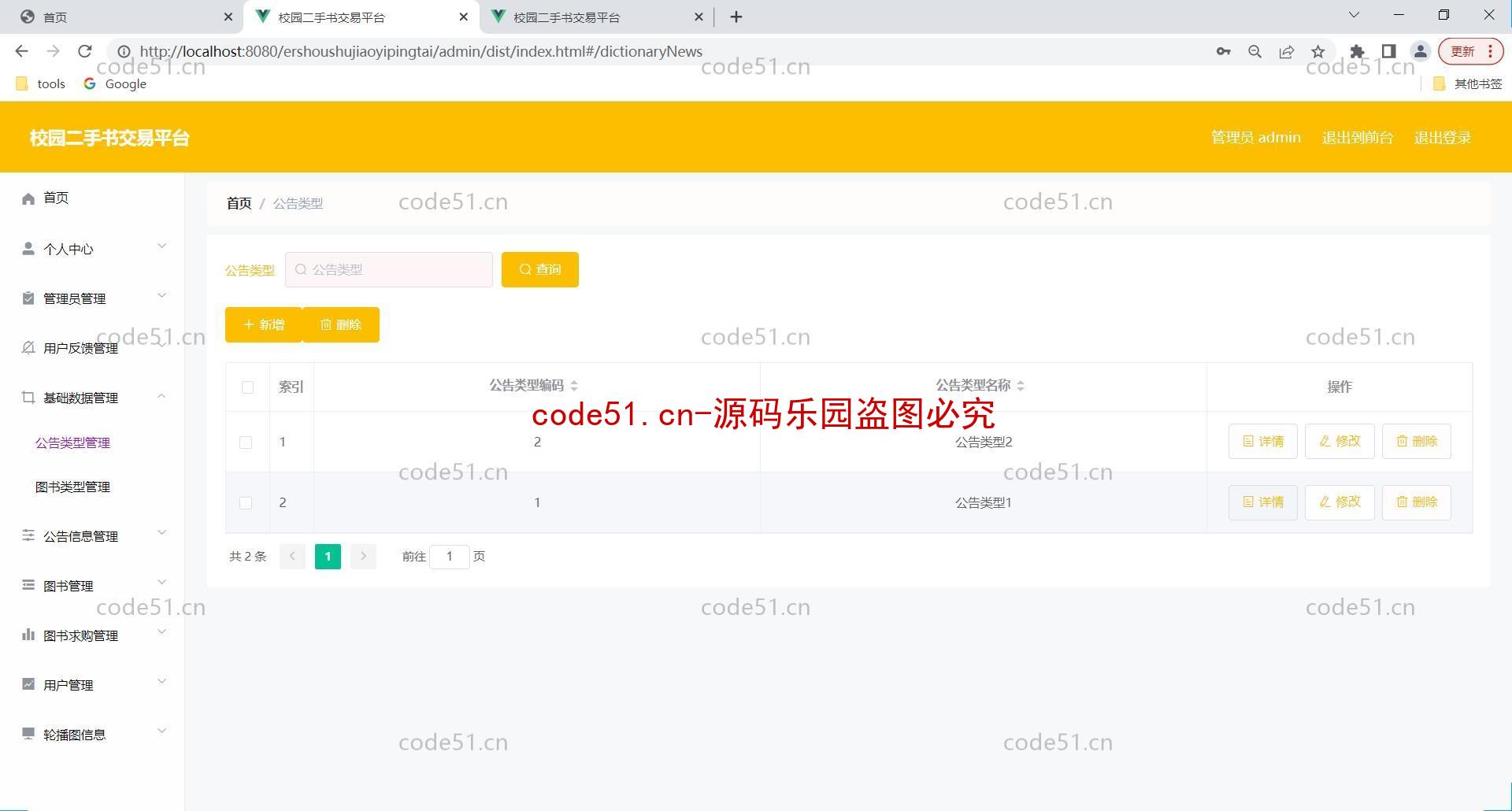Image resolution: width=1512 pixels, height=811 pixels.
Task: Bookmark this page with the star icon
Action: click(1318, 51)
